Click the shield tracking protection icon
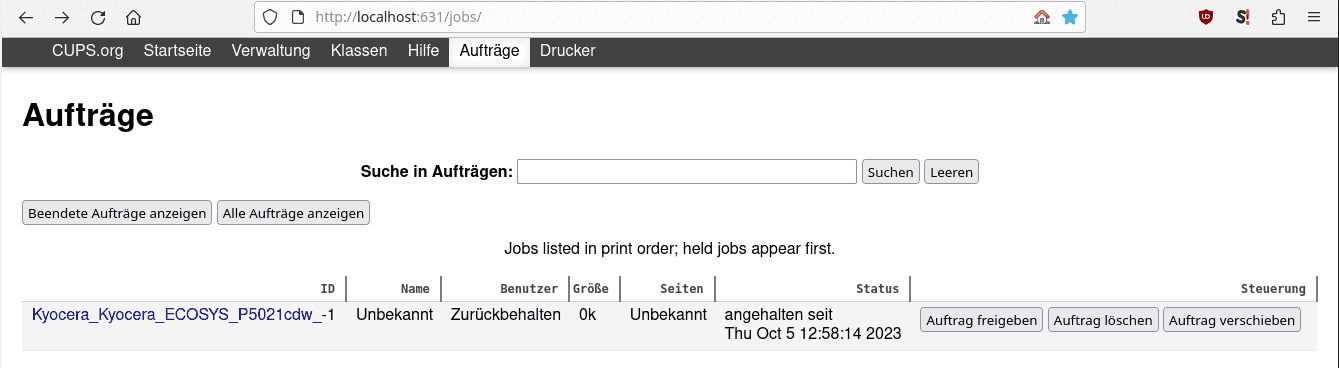Viewport: 1339px width, 368px height. (x=270, y=17)
